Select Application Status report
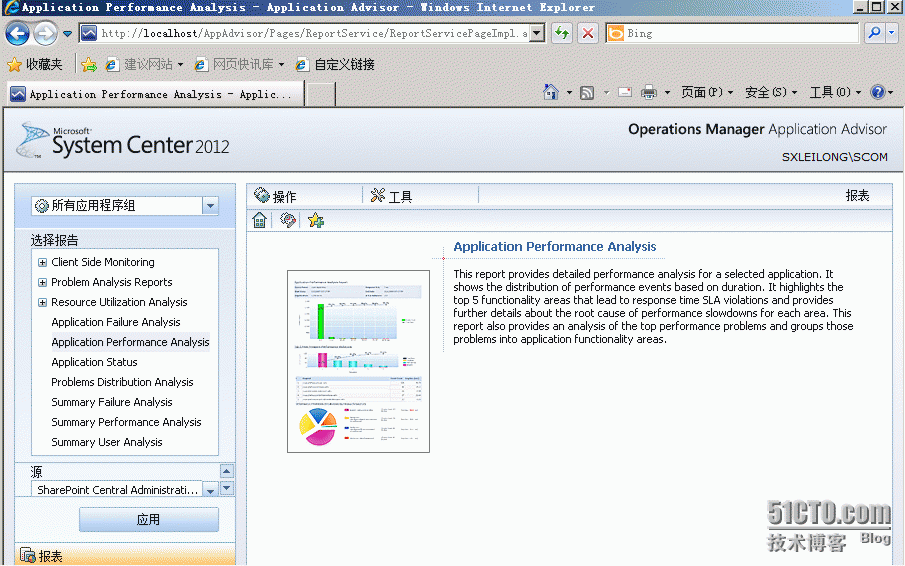This screenshot has width=905, height=566. click(94, 362)
